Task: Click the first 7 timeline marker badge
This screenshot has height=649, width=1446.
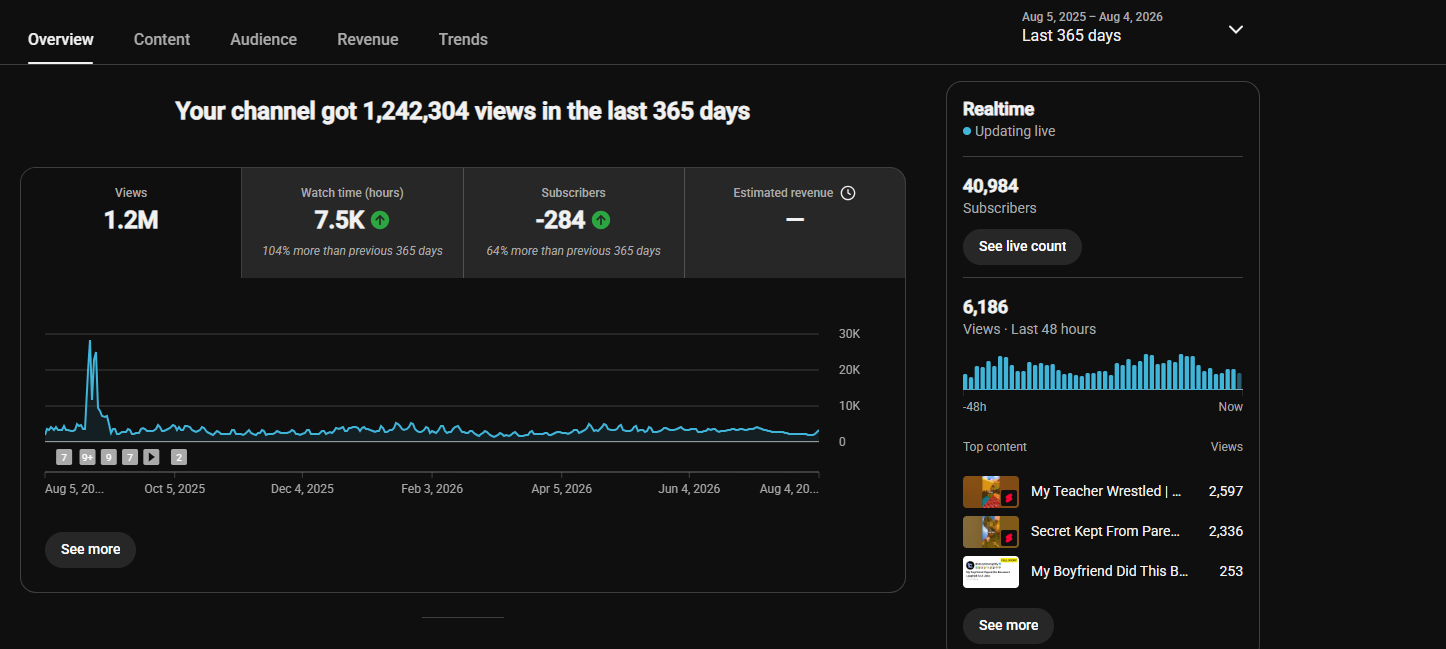Action: (64, 457)
